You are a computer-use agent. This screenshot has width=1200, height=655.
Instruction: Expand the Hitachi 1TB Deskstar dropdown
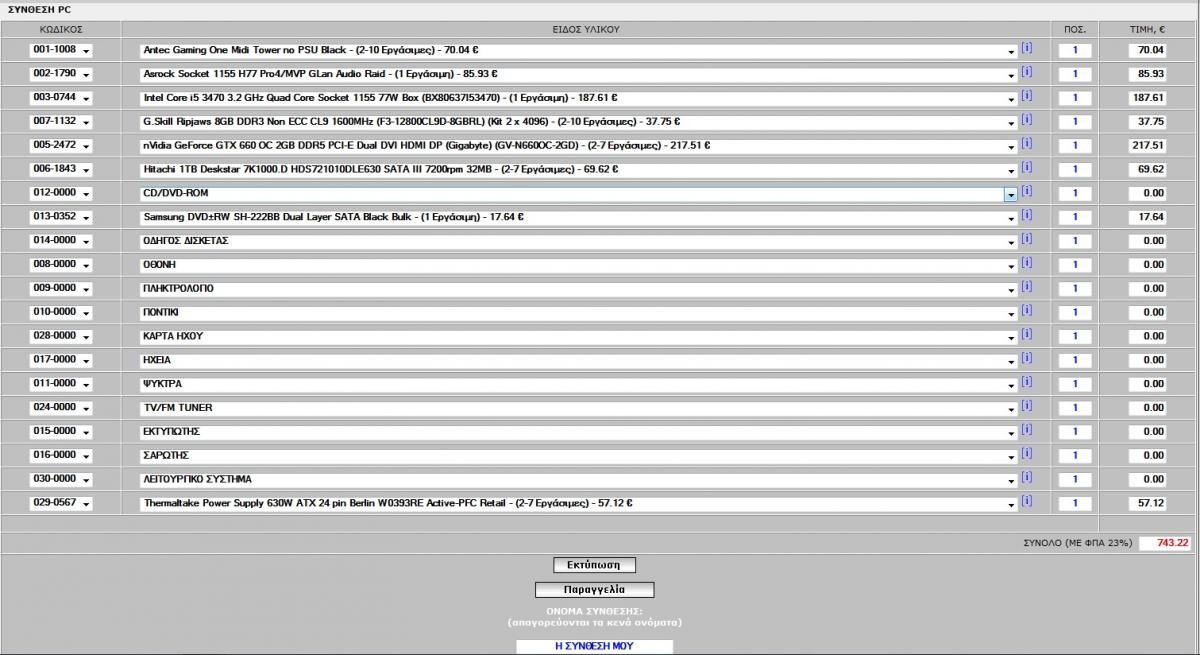pos(579,169)
